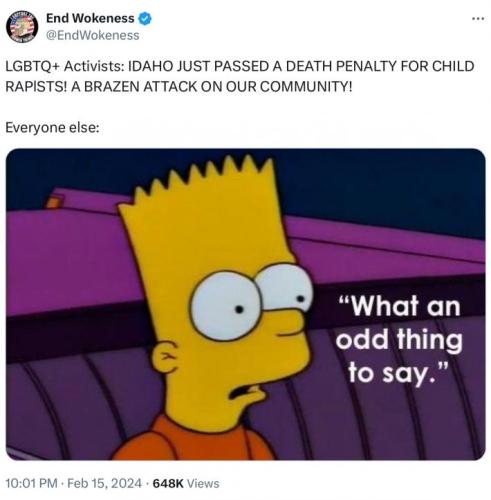The image size is (491, 500).
Task: Open the @EndWokeness handle link
Action: 92,35
